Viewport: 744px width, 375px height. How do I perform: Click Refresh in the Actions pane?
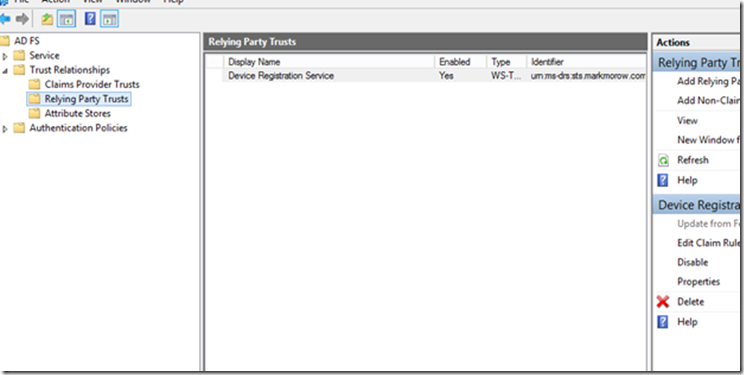pyautogui.click(x=693, y=160)
